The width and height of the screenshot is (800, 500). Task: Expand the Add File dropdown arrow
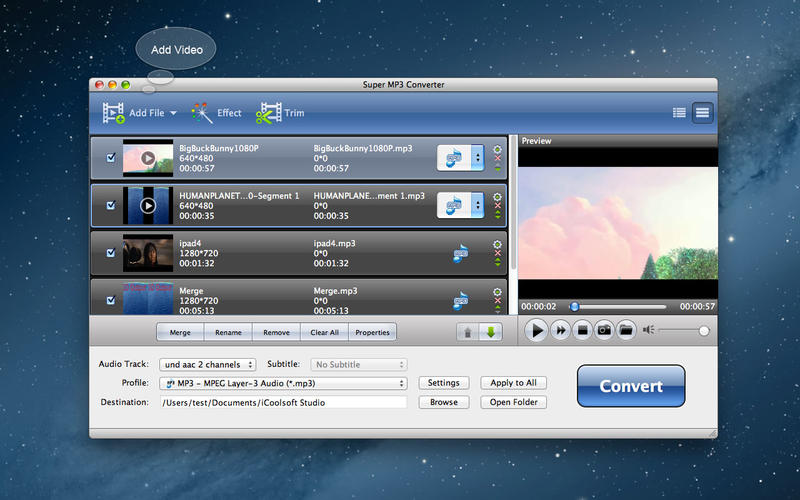[173, 114]
